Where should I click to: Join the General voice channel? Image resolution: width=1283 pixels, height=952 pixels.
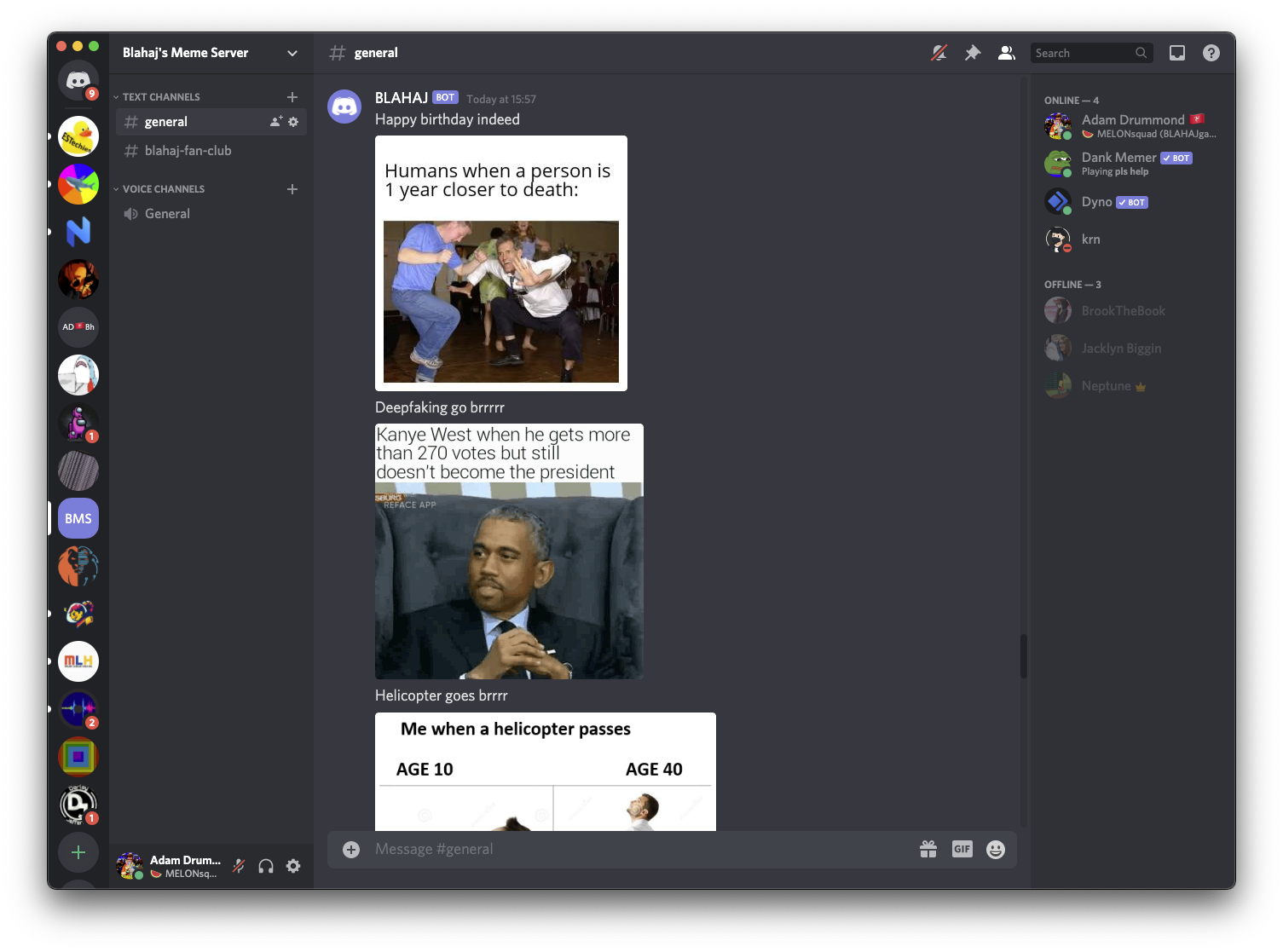pyautogui.click(x=211, y=214)
